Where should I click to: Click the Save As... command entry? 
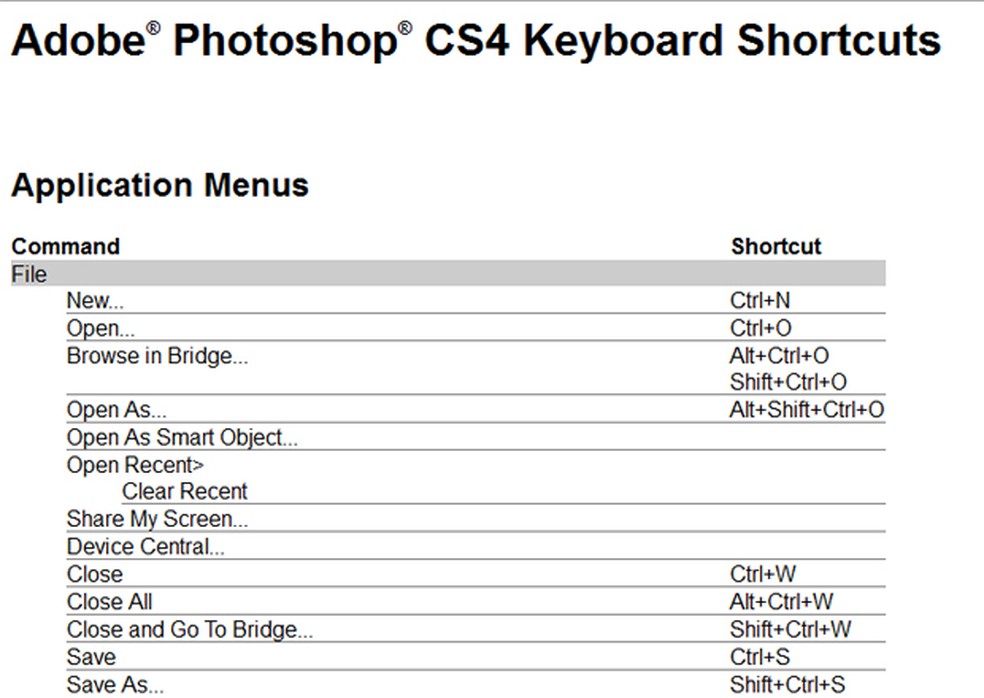(x=115, y=685)
